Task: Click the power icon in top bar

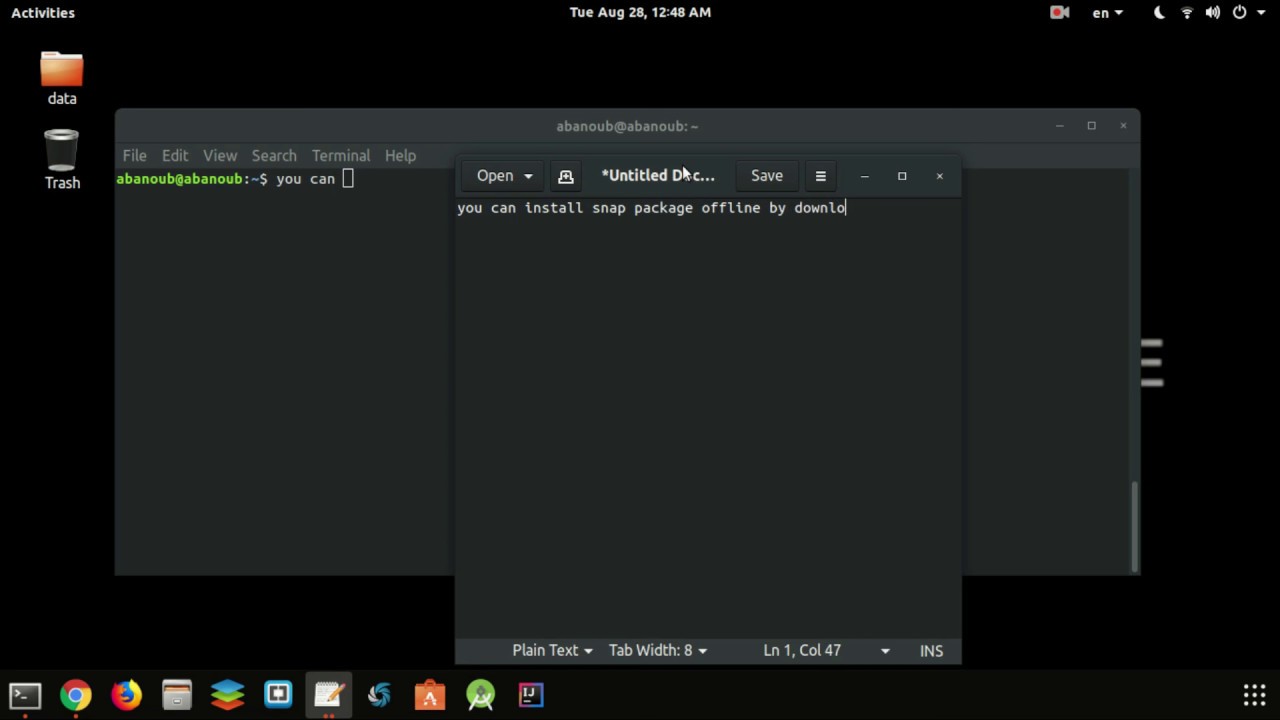Action: point(1240,13)
